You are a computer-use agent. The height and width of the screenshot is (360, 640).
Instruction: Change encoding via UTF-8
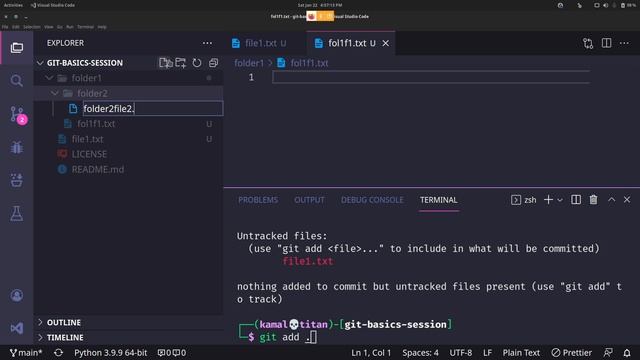click(x=461, y=353)
